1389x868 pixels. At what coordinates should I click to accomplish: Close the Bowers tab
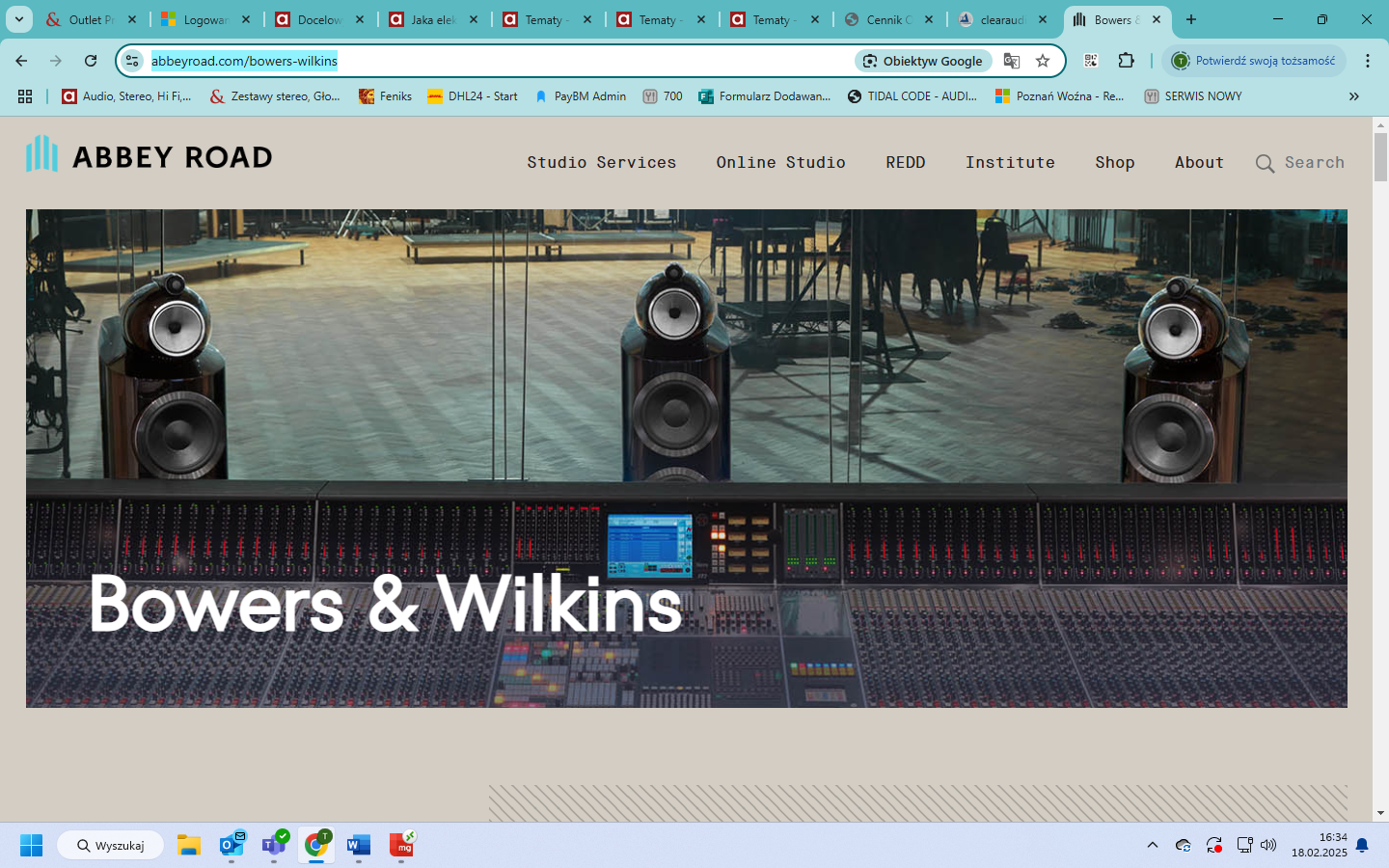1157,19
